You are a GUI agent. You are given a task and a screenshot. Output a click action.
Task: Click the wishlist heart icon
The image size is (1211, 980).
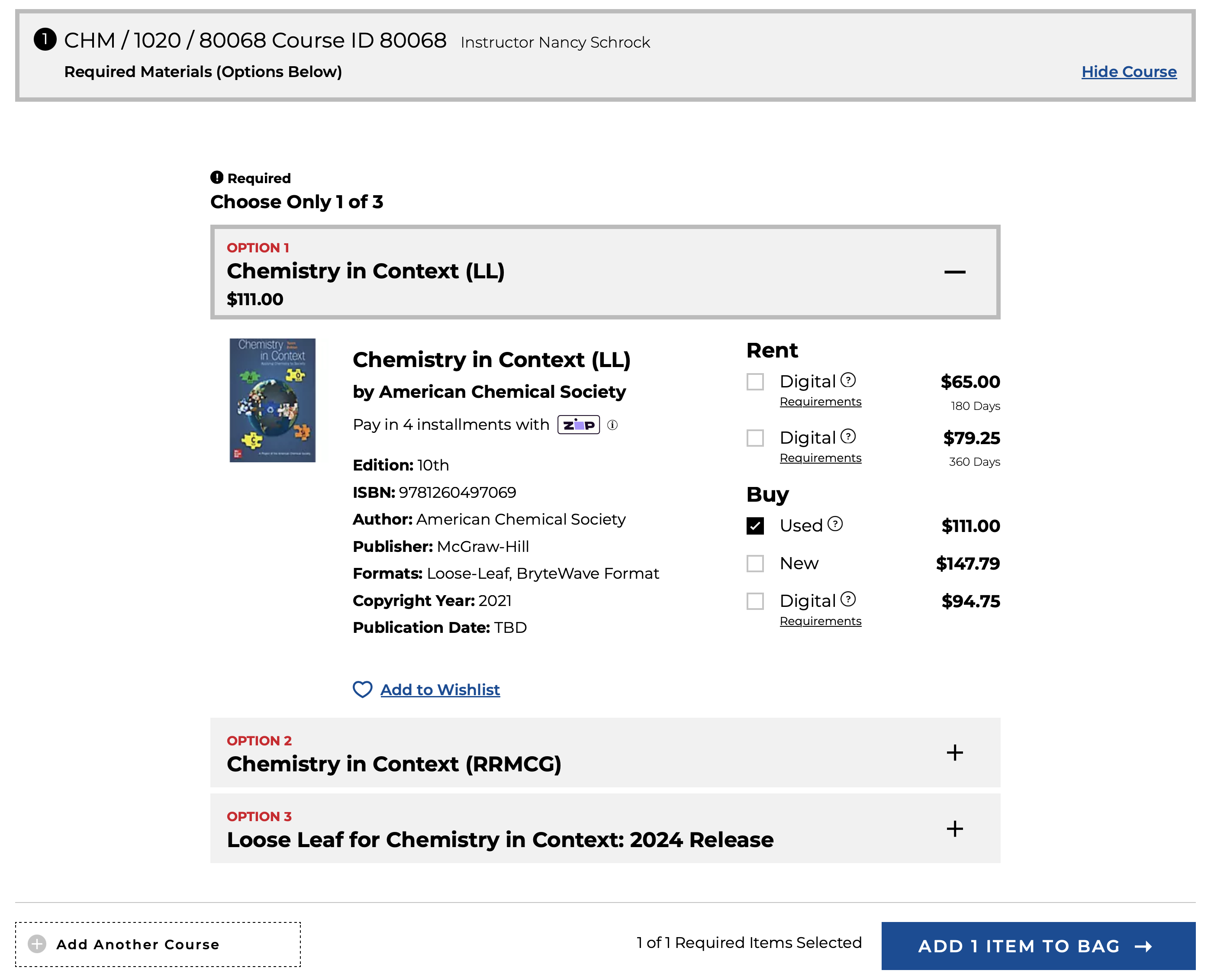pyautogui.click(x=362, y=689)
